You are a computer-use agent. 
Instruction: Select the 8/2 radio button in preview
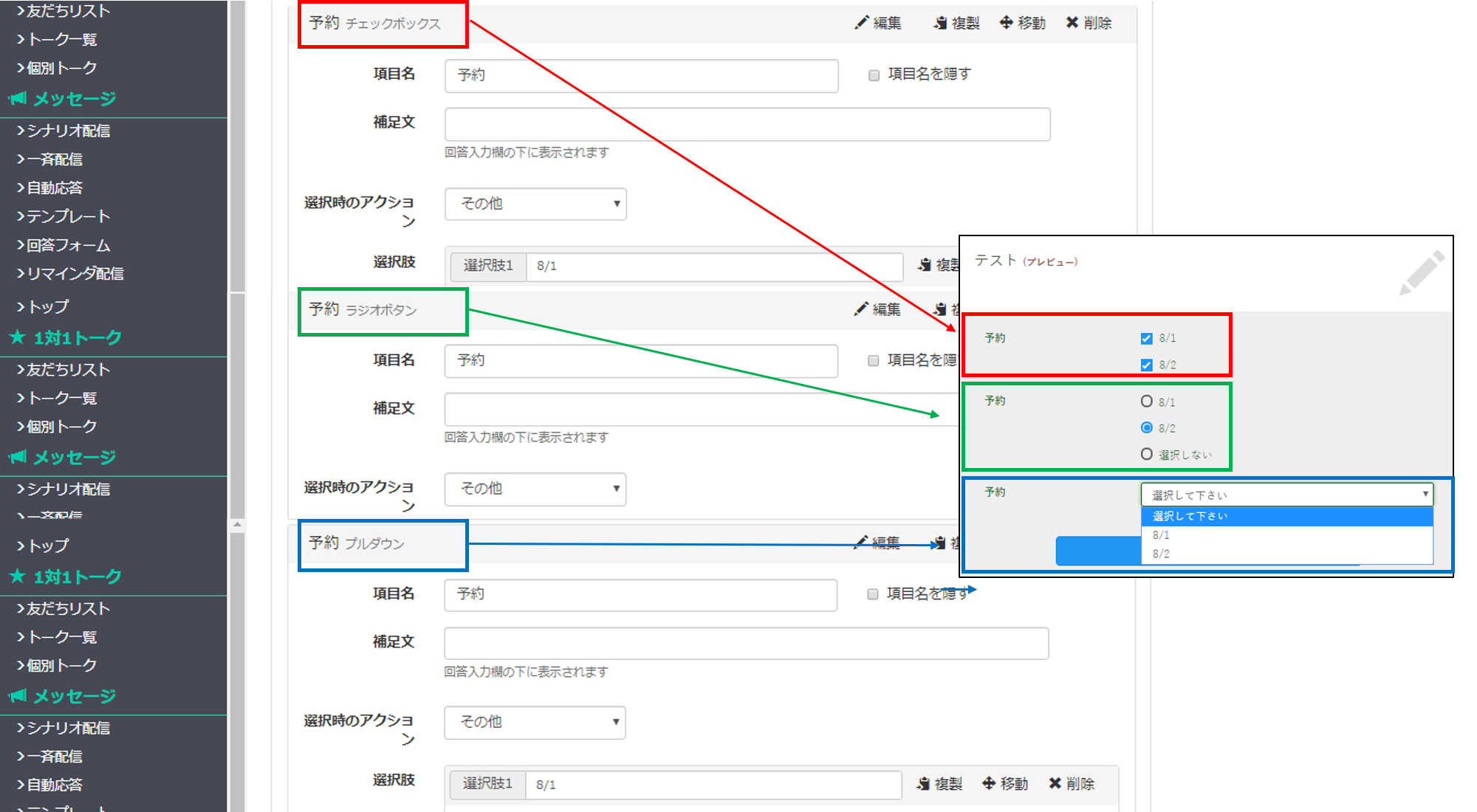coord(1146,427)
